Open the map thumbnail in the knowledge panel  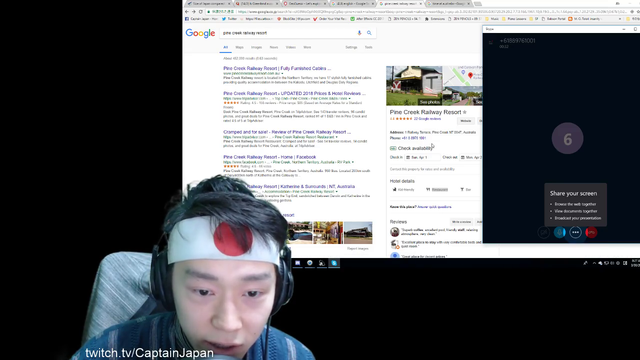coord(462,76)
